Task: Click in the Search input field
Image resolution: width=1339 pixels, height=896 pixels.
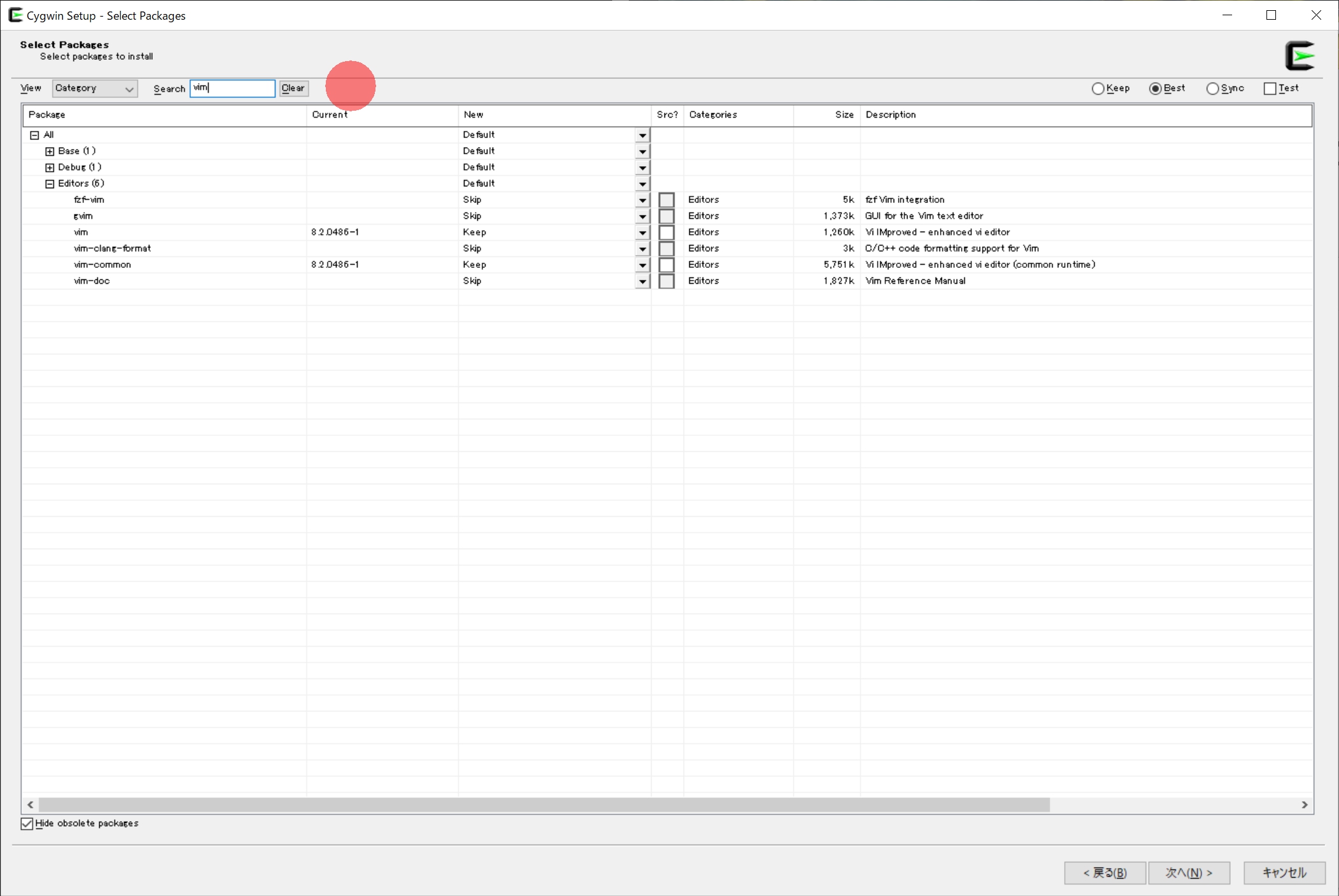Action: [232, 88]
